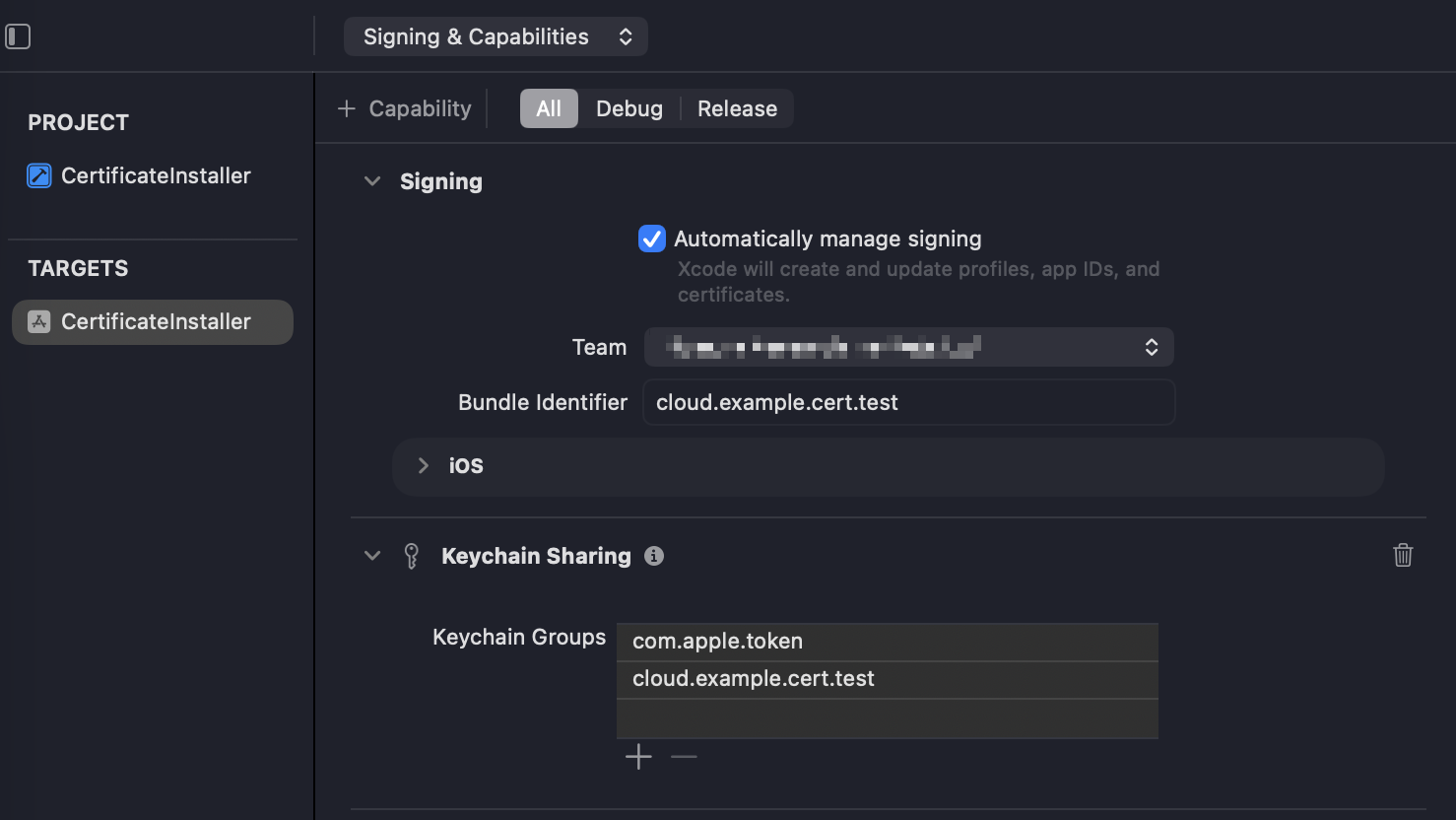1456x820 pixels.
Task: Select com.apple.token keychain group row
Action: tap(887, 641)
